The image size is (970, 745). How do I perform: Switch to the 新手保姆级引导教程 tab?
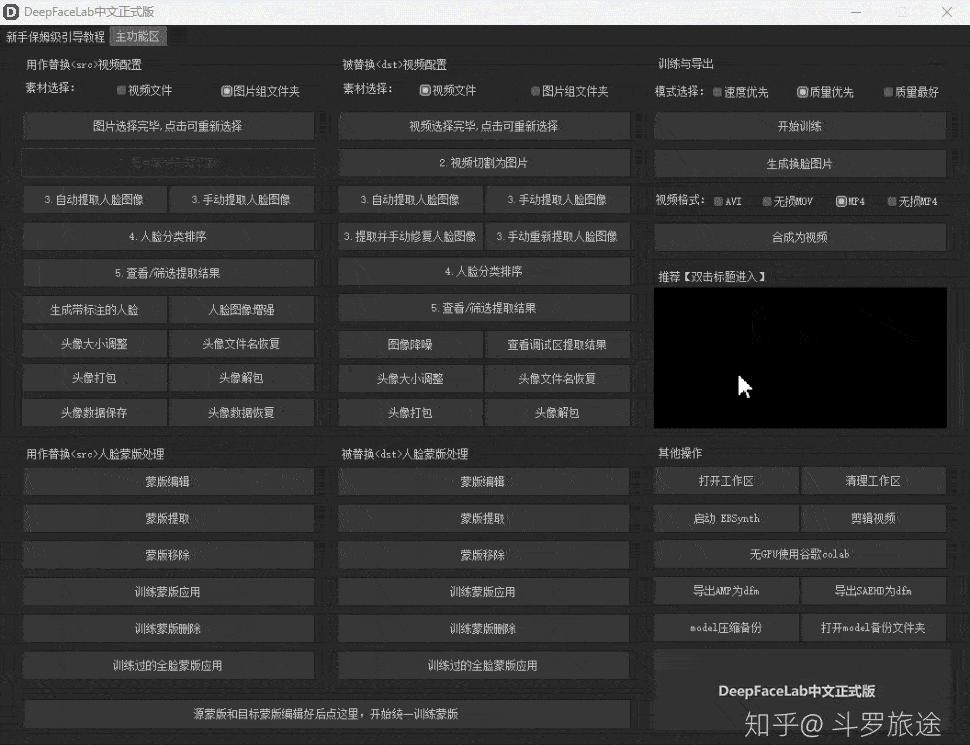56,35
